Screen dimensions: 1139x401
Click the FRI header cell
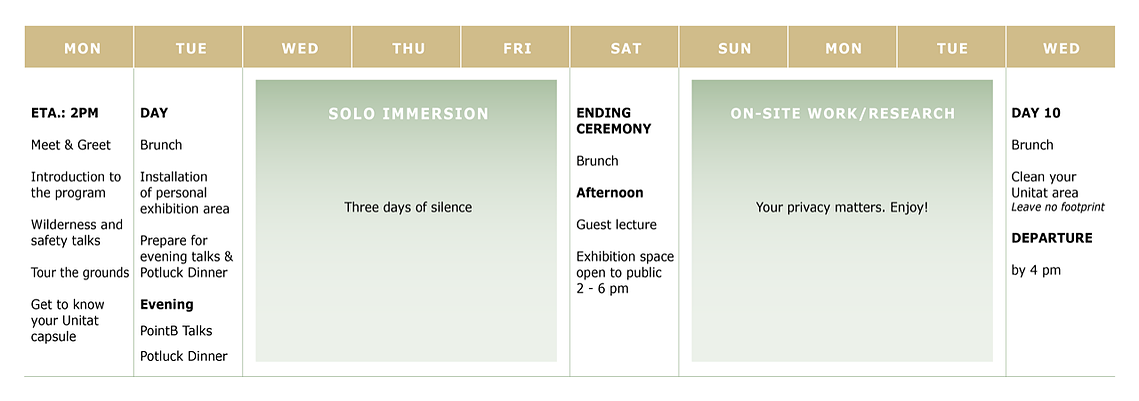515,47
